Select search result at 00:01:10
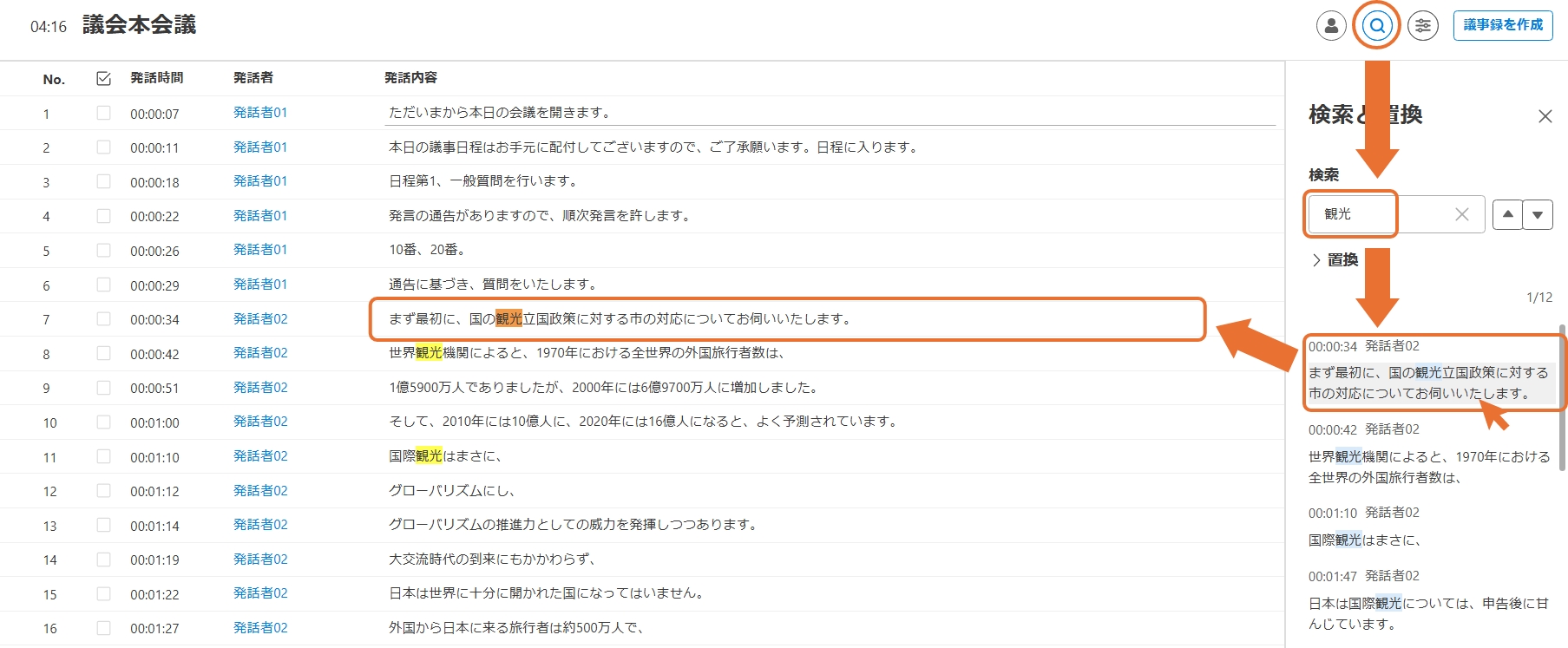The width and height of the screenshot is (1568, 648). (x=1428, y=527)
